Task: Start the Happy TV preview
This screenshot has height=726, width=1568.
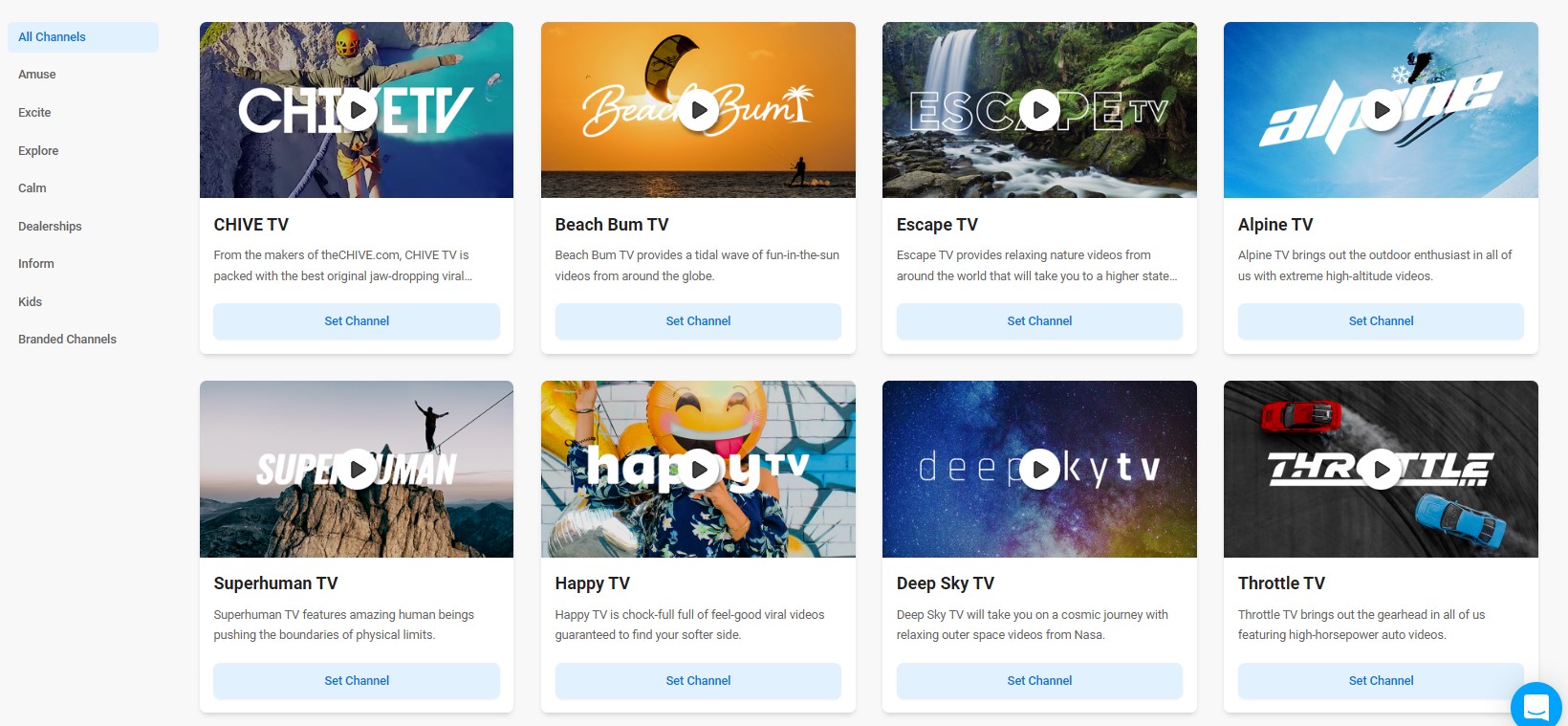Action: [699, 469]
